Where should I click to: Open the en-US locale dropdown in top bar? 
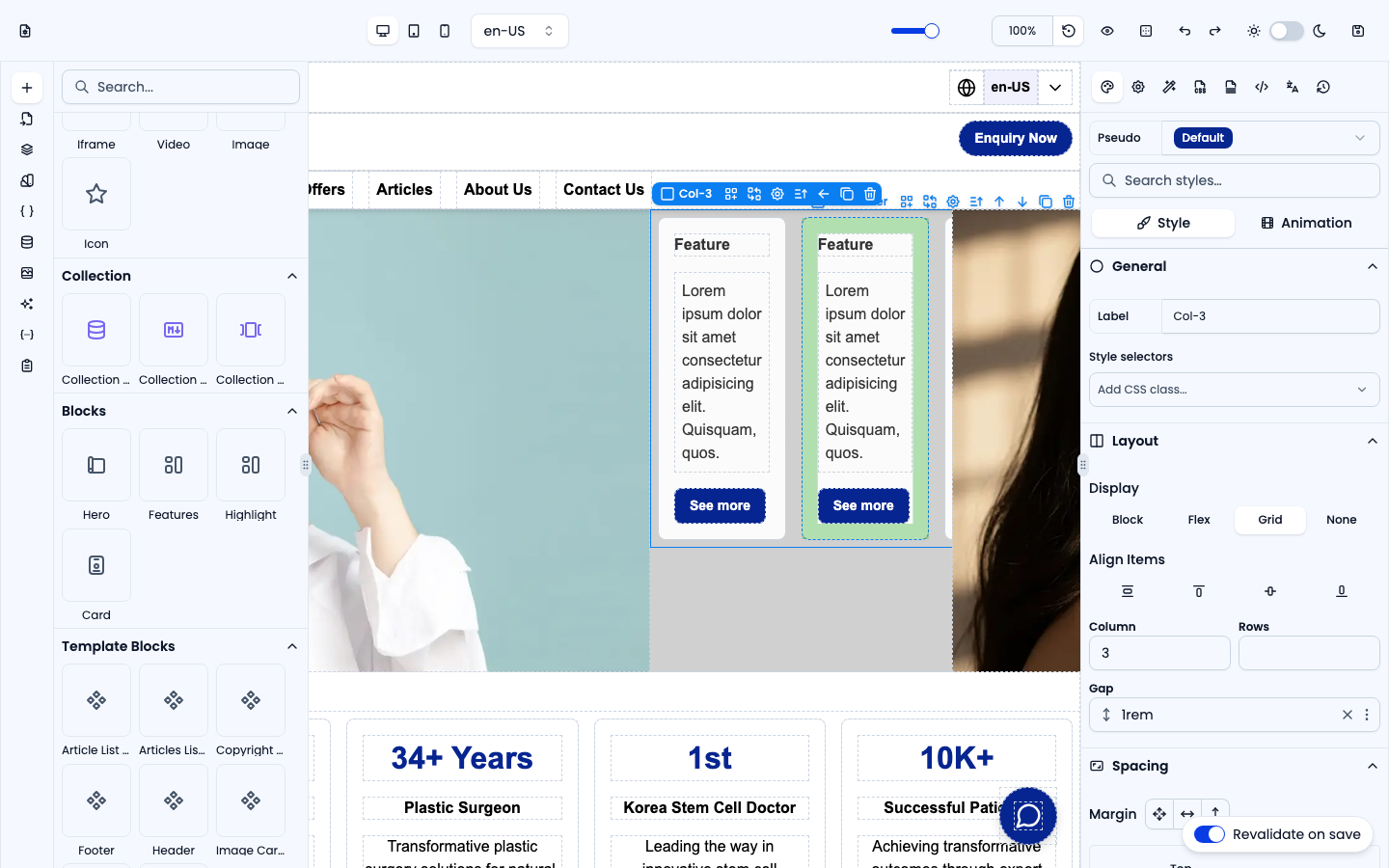pos(520,31)
